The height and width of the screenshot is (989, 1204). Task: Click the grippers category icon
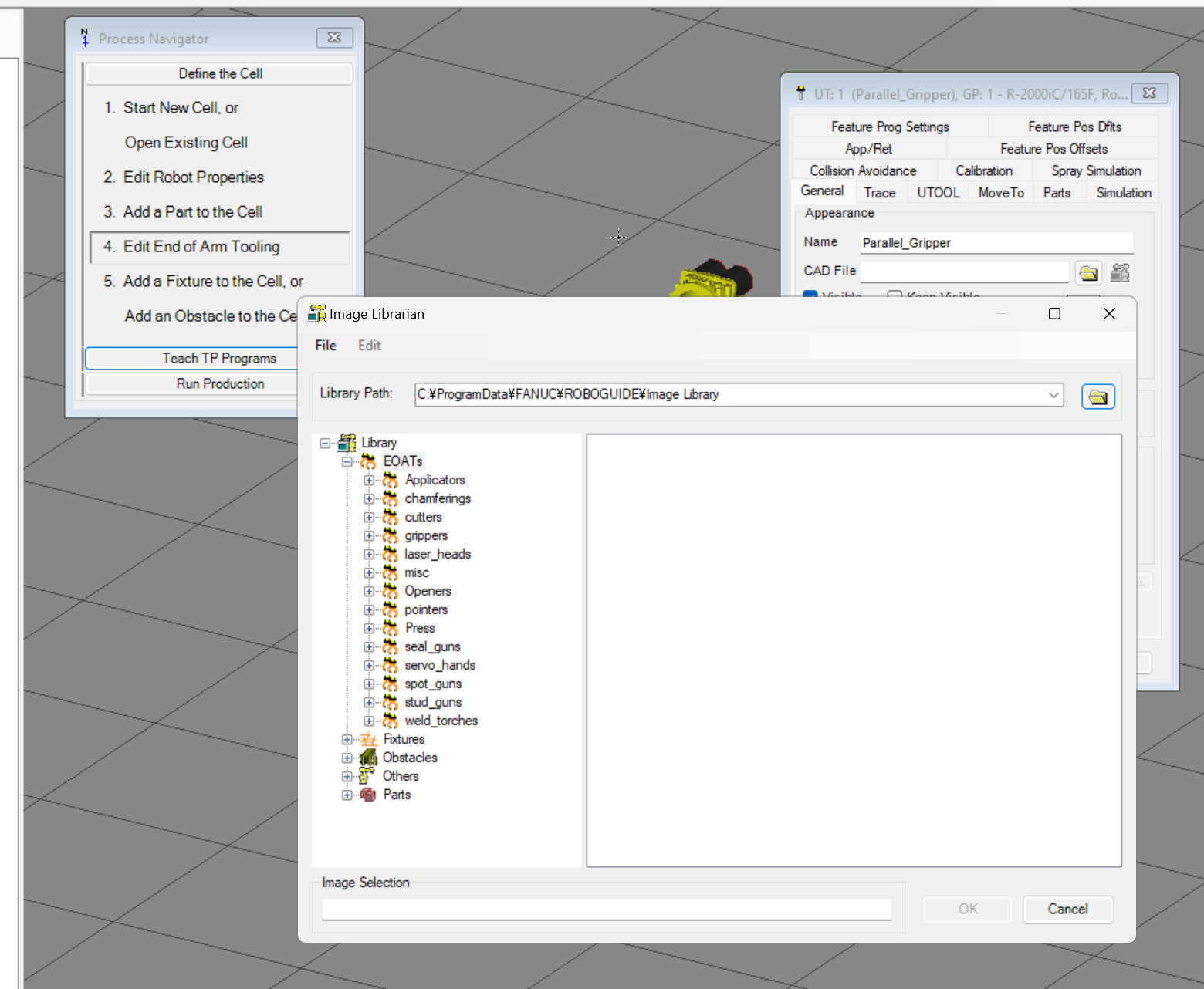[x=391, y=535]
